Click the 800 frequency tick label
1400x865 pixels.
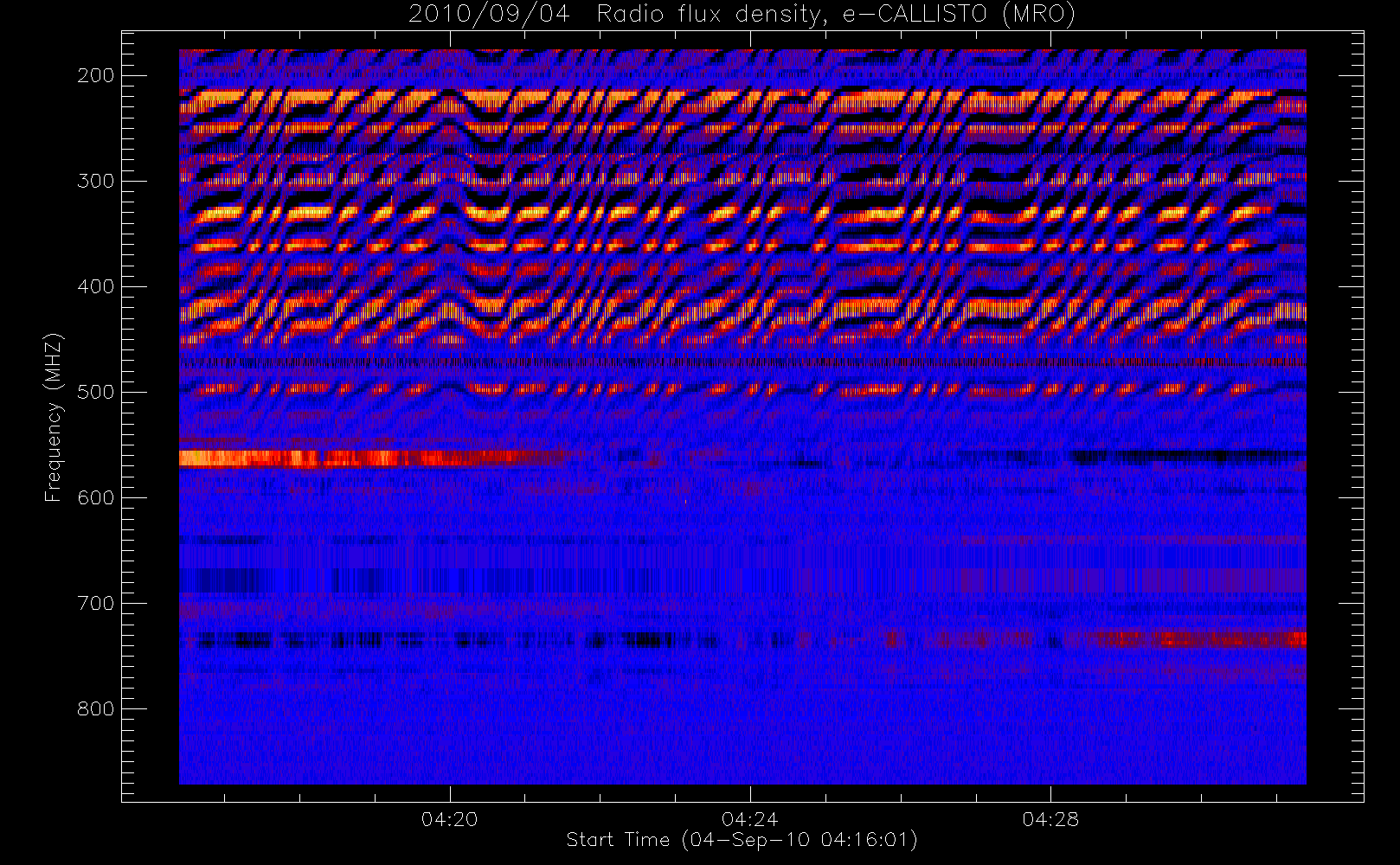pyautogui.click(x=96, y=708)
